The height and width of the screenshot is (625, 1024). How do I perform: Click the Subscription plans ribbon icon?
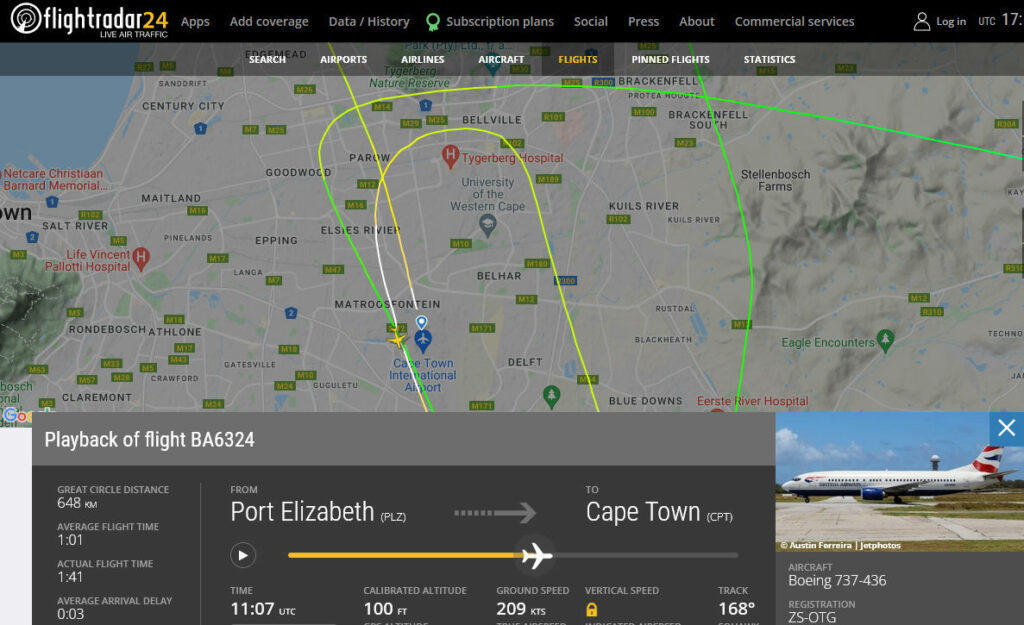coord(432,21)
